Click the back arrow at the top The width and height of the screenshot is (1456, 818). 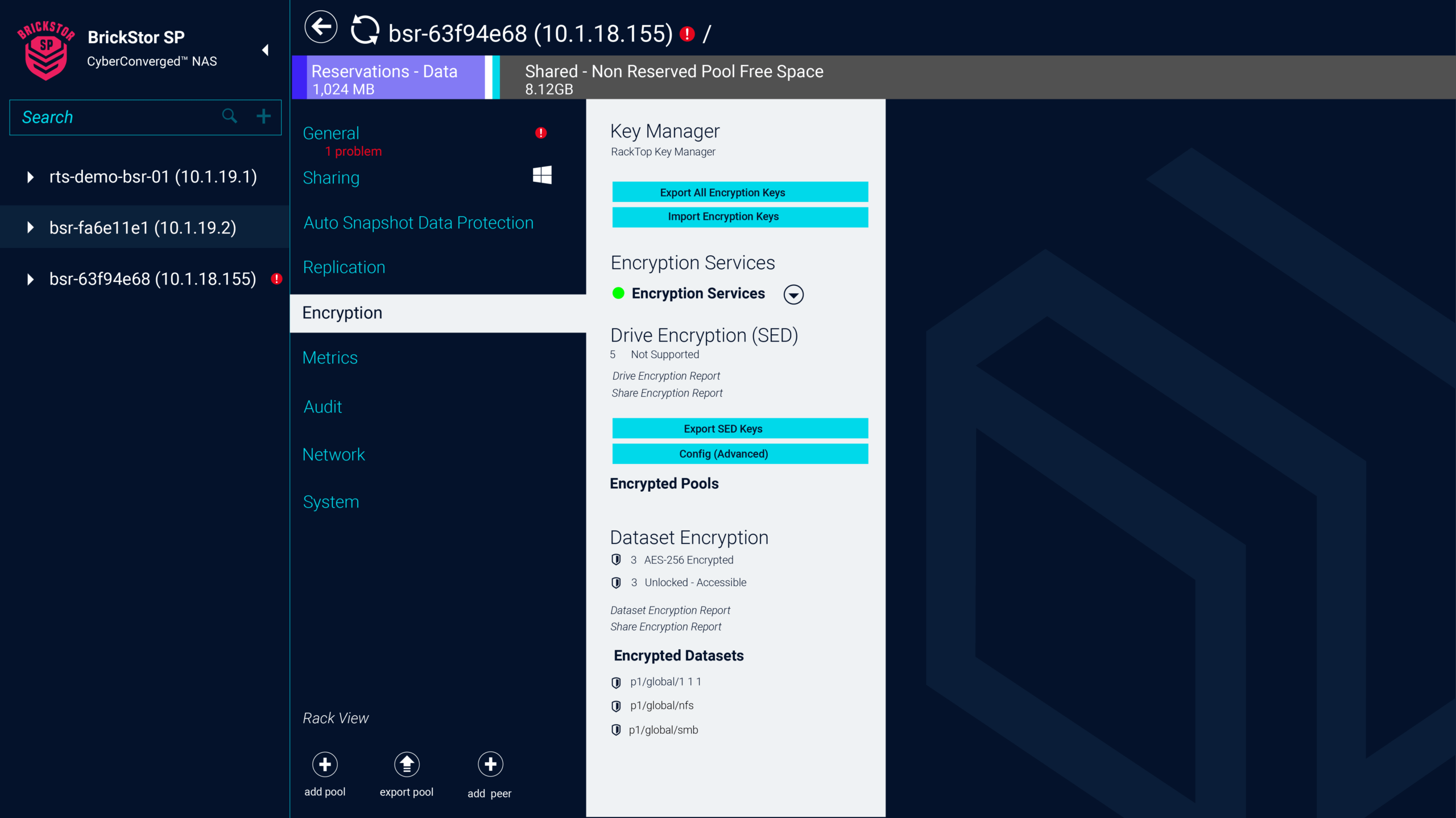click(x=320, y=27)
